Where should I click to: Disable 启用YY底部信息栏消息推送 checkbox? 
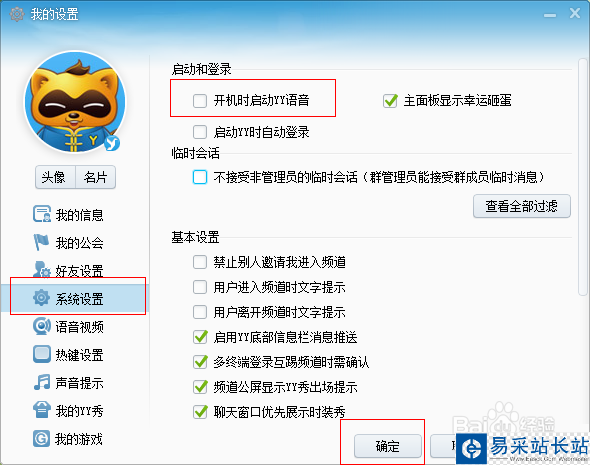200,337
